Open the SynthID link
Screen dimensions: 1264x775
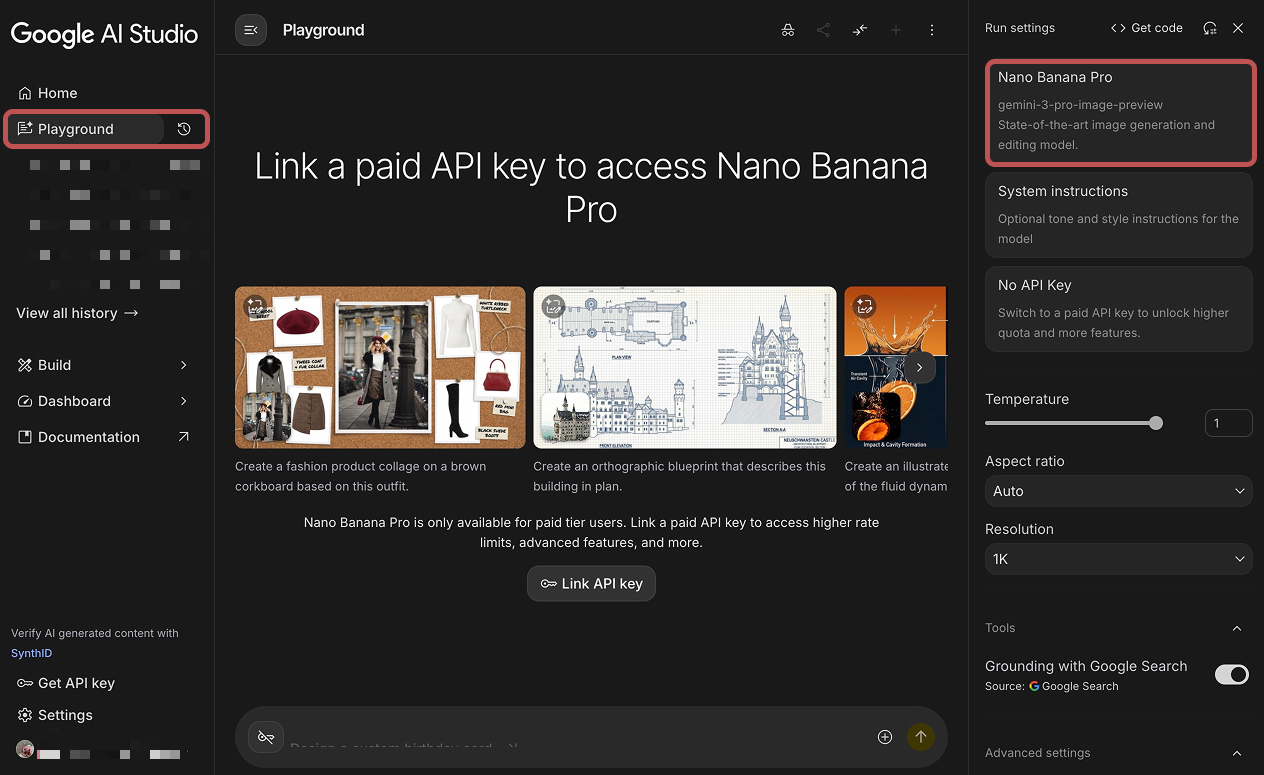click(x=31, y=652)
